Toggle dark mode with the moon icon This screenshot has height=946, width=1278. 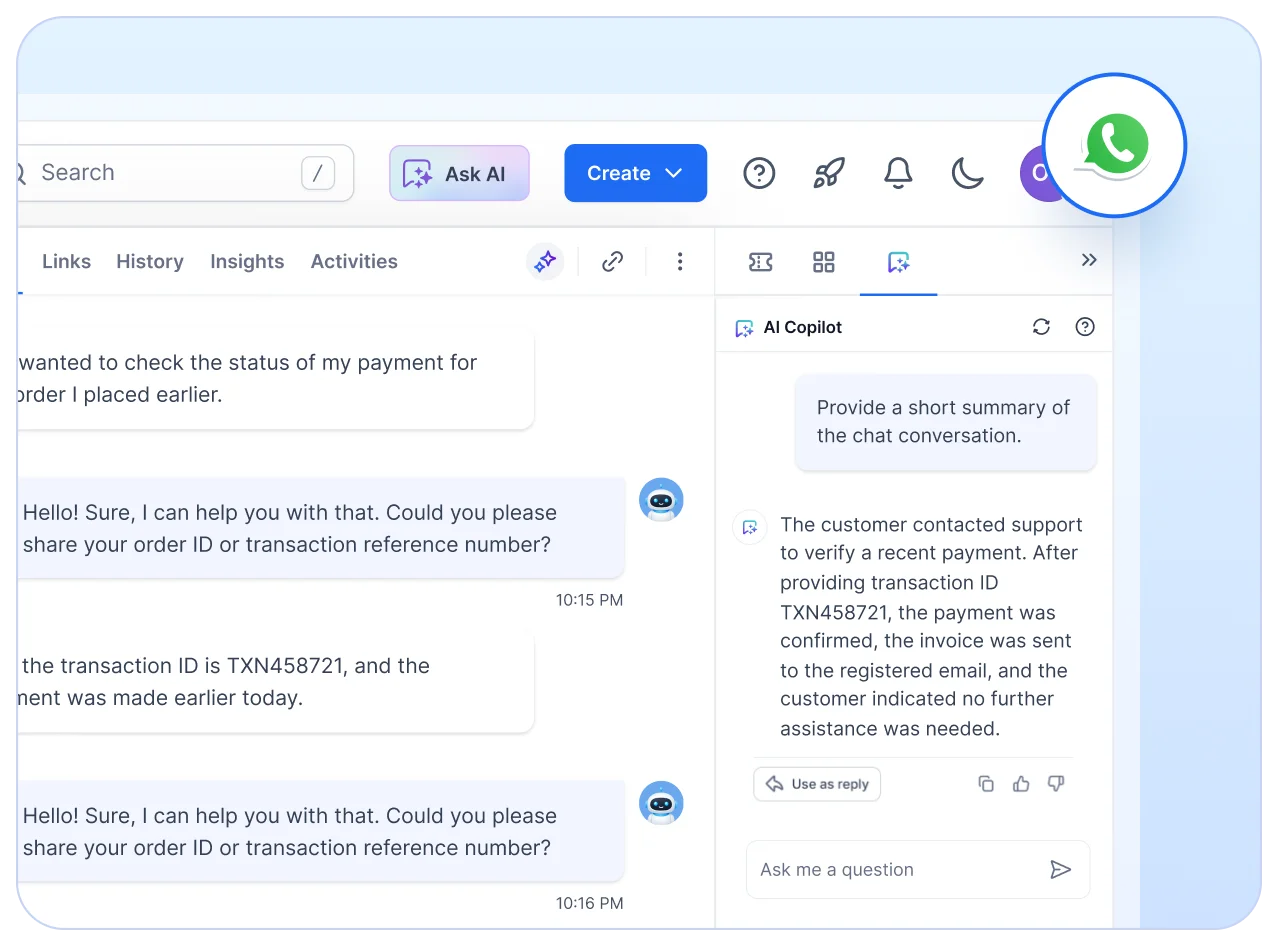point(966,172)
